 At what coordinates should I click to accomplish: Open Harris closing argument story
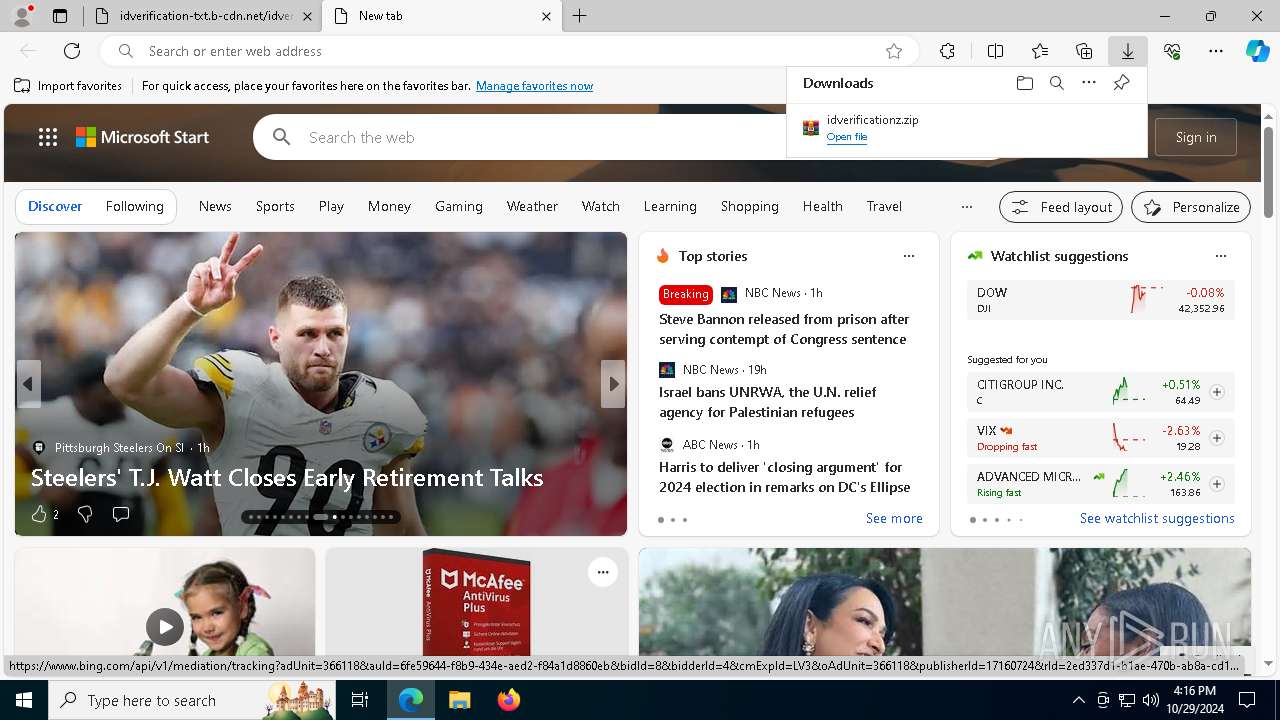tap(784, 477)
